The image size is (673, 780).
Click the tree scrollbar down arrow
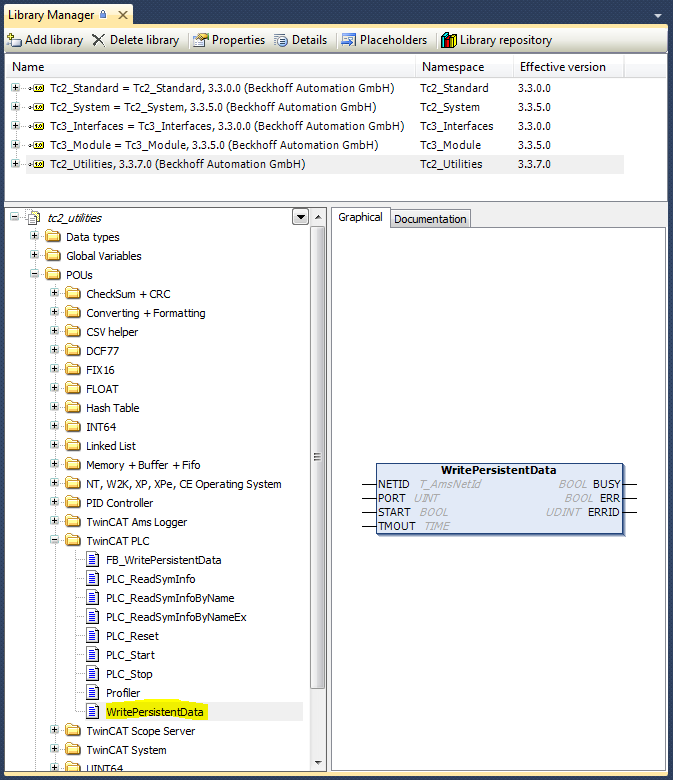tap(318, 762)
